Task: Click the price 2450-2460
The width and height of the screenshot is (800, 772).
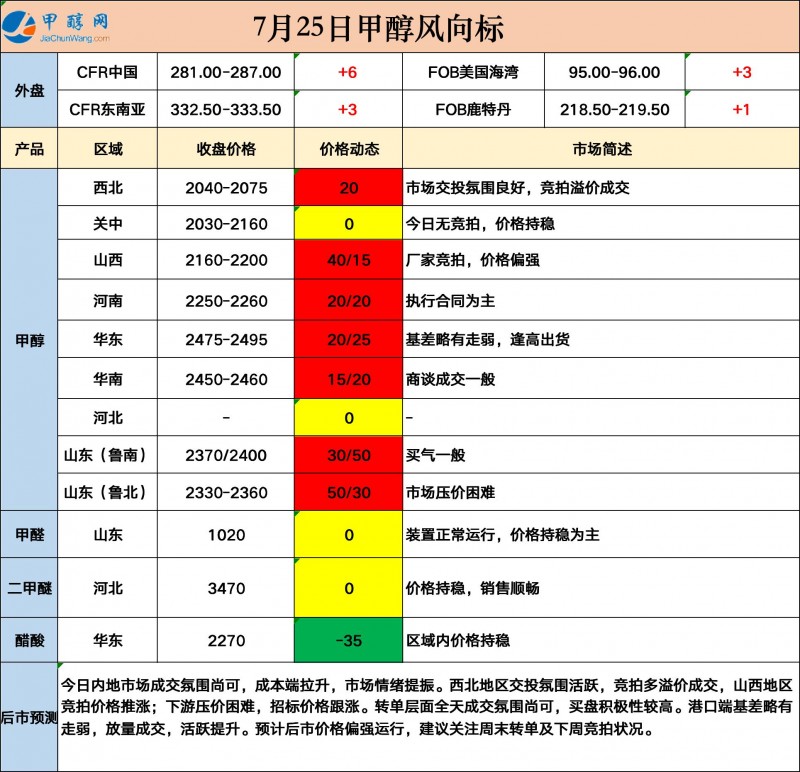Action: pos(226,379)
